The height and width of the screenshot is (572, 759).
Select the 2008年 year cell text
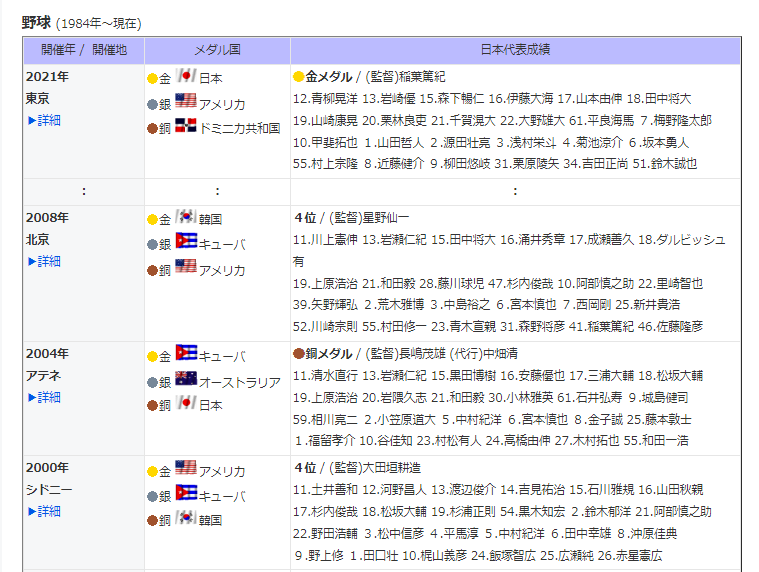[47, 217]
